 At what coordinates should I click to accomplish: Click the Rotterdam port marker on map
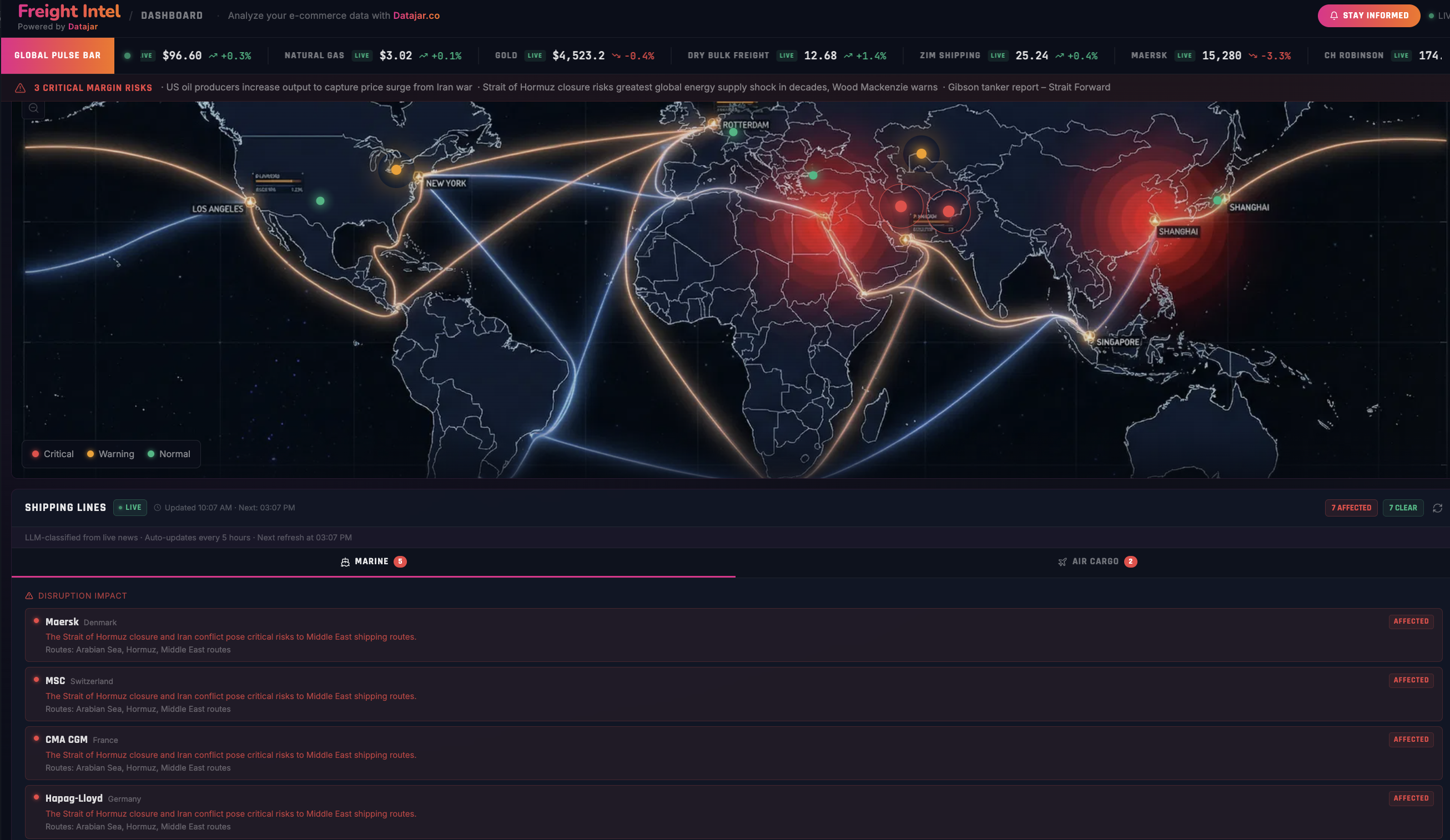tap(713, 123)
